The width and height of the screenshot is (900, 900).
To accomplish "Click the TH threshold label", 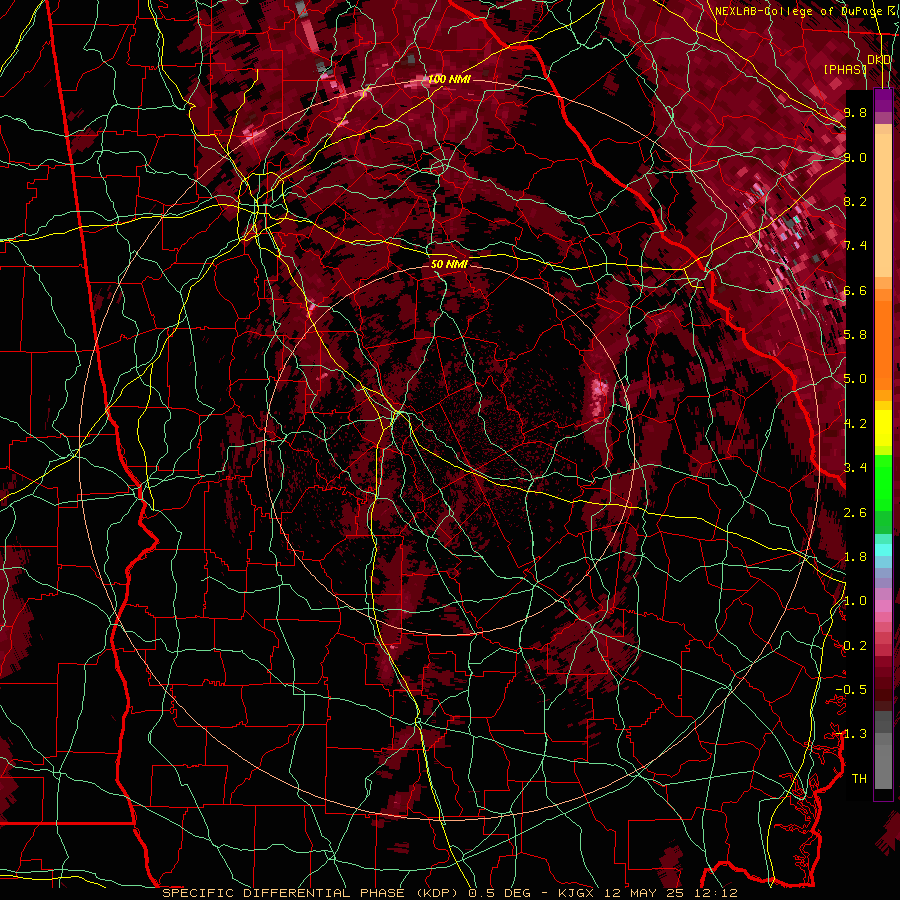I will coord(859,779).
